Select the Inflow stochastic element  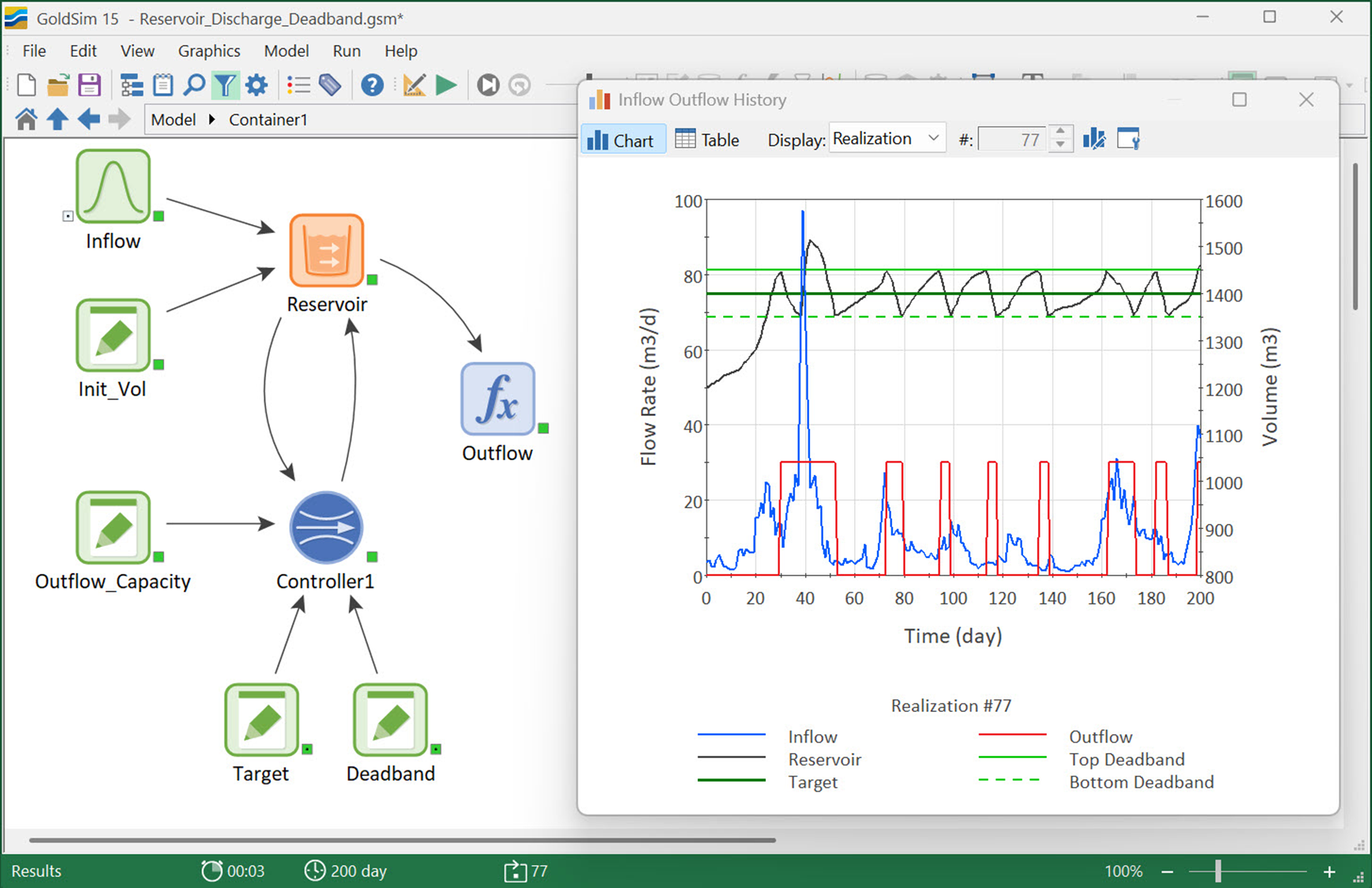113,186
